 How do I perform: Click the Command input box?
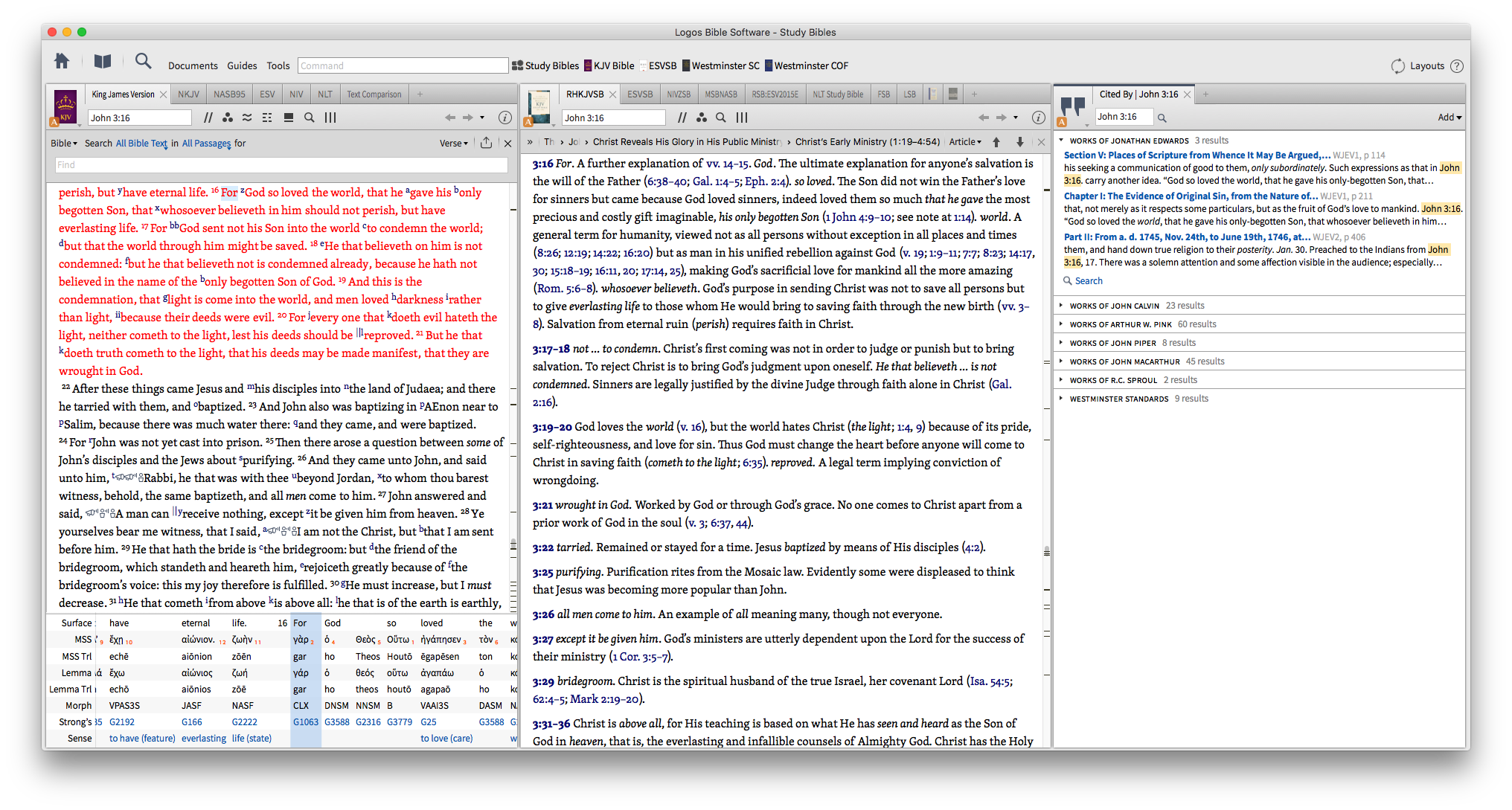tap(403, 65)
